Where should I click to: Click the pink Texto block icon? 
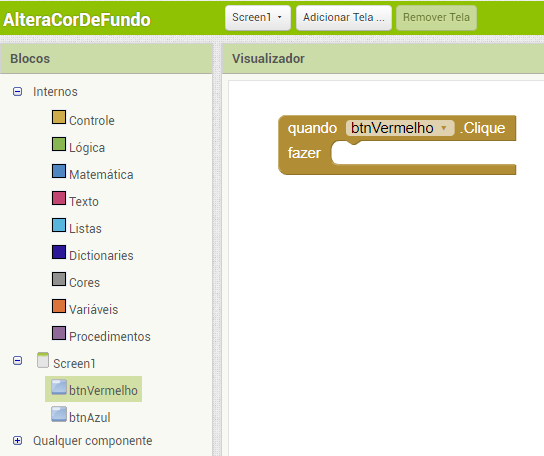coord(59,198)
